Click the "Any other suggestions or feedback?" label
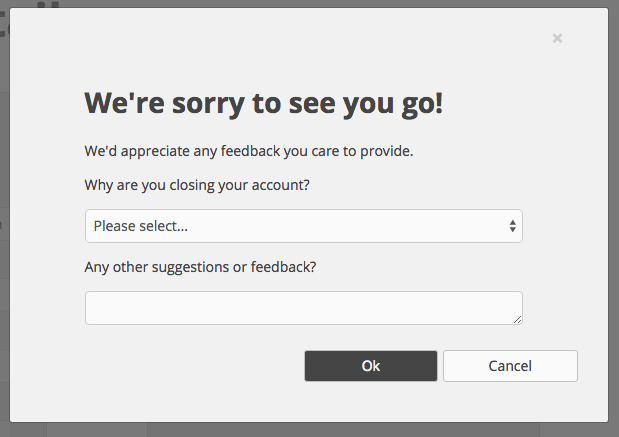 point(200,267)
